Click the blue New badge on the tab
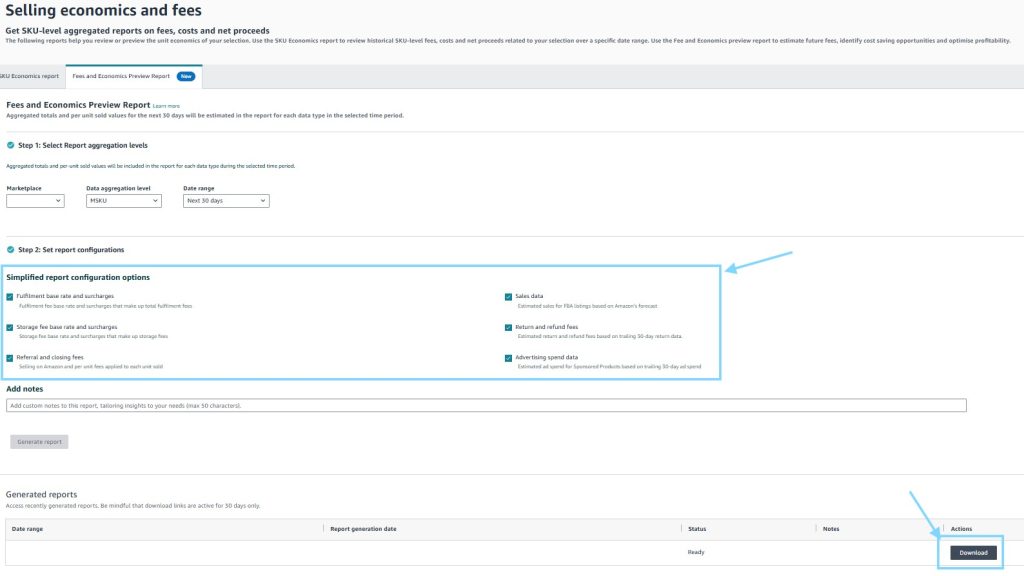Viewport: 1024px width, 576px height. pyautogui.click(x=186, y=76)
